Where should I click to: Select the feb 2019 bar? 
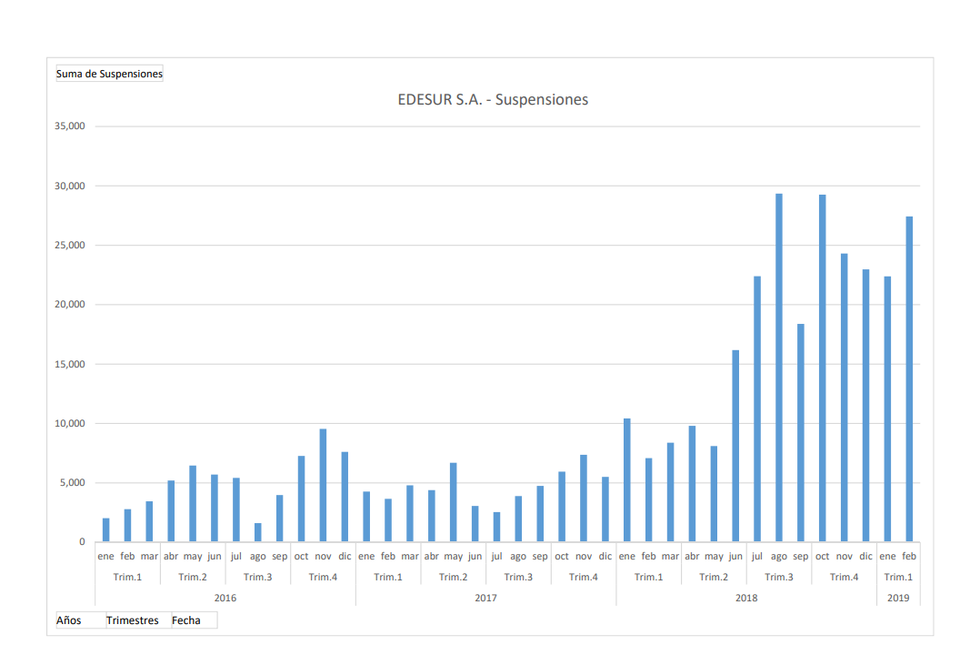[909, 379]
